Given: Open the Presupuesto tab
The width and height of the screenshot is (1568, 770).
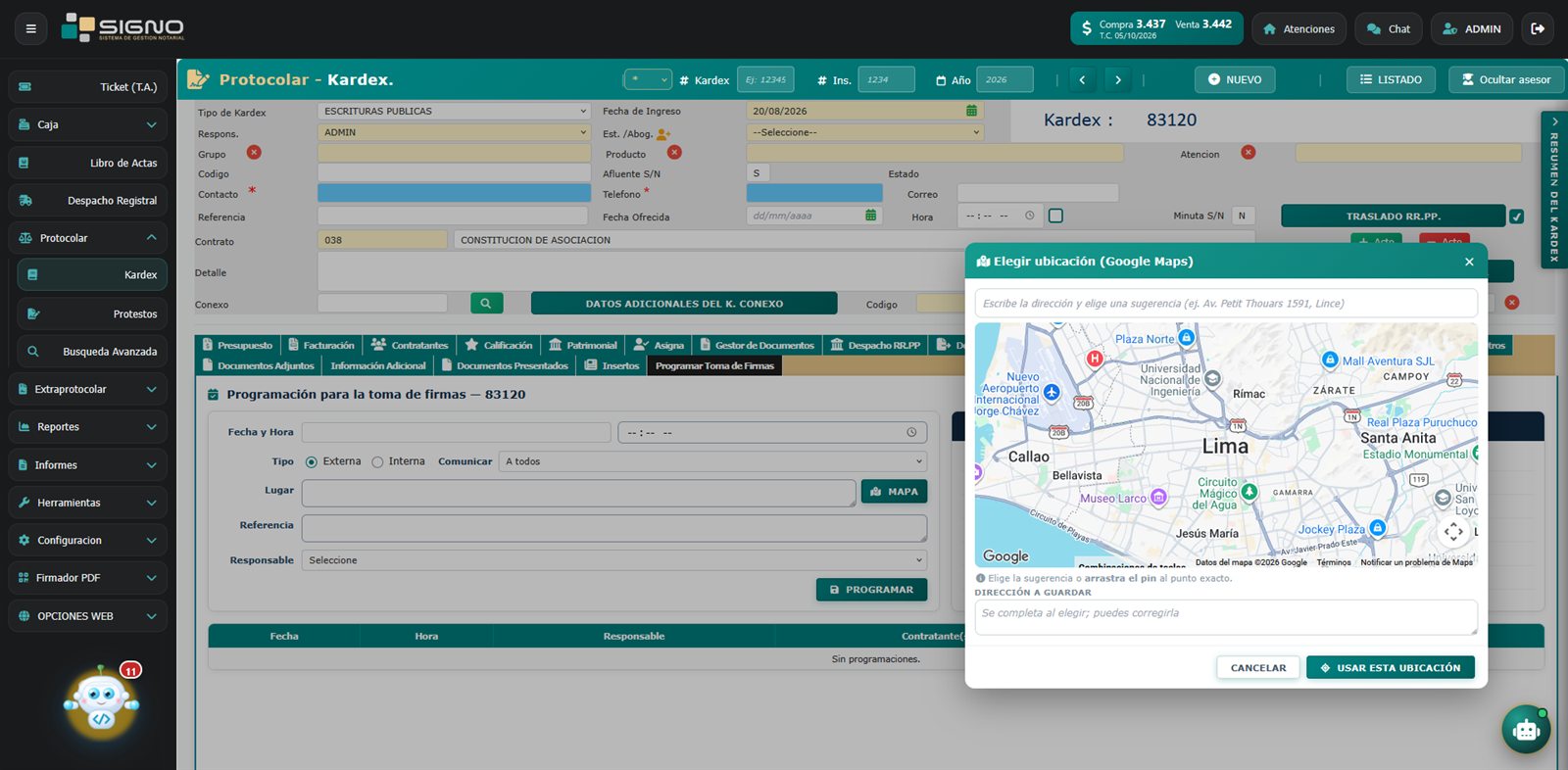Looking at the screenshot, I should pos(237,345).
